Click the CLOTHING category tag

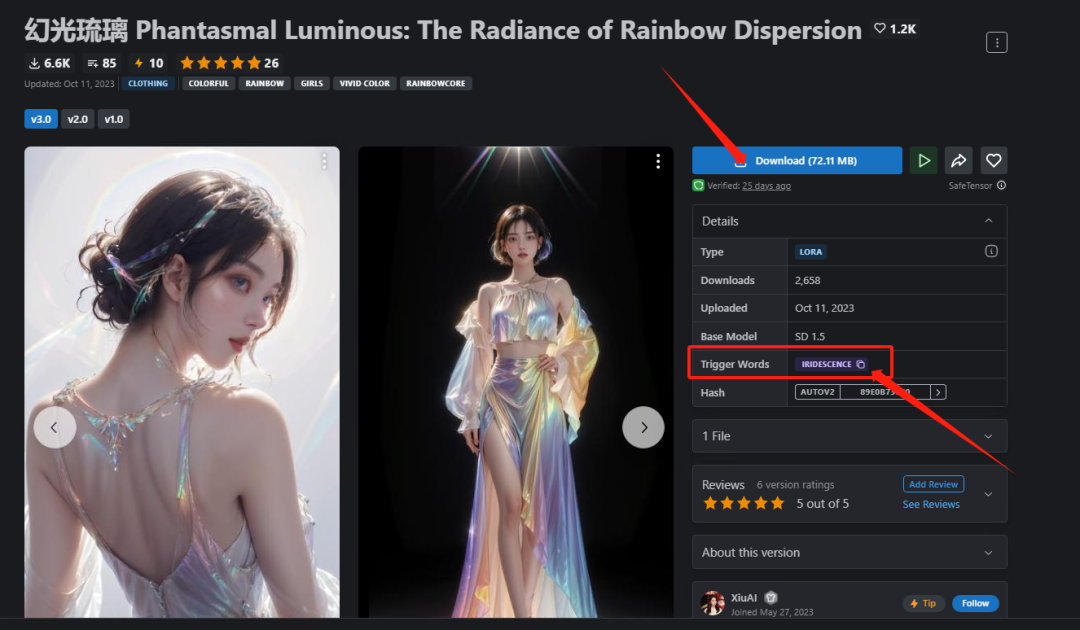pos(147,83)
